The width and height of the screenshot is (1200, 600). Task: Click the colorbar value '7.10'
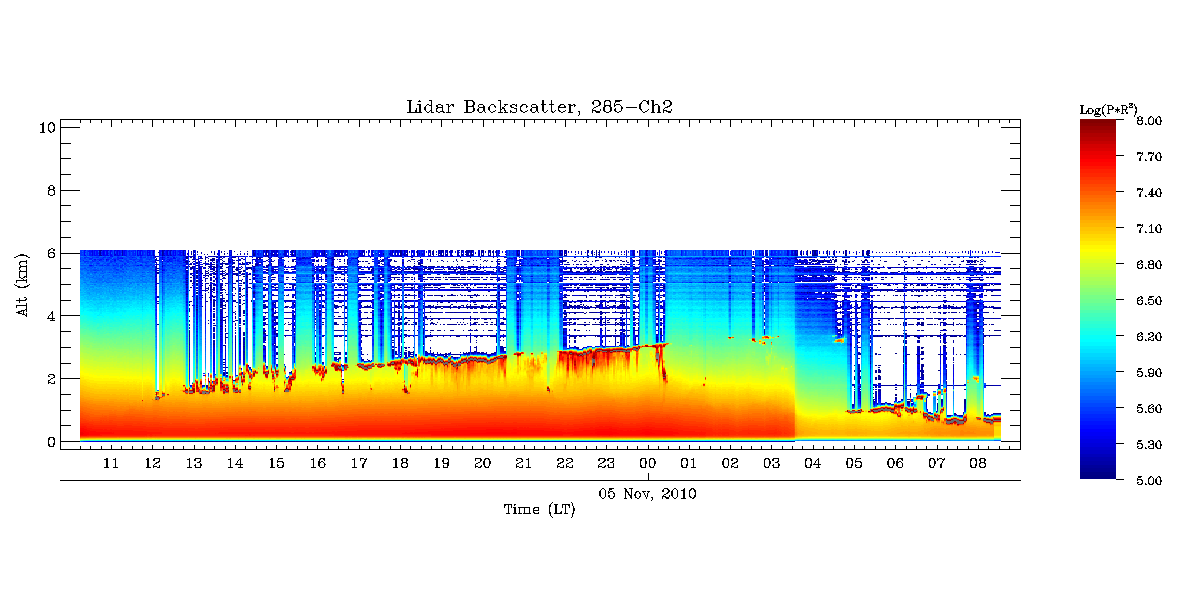pyautogui.click(x=1149, y=229)
